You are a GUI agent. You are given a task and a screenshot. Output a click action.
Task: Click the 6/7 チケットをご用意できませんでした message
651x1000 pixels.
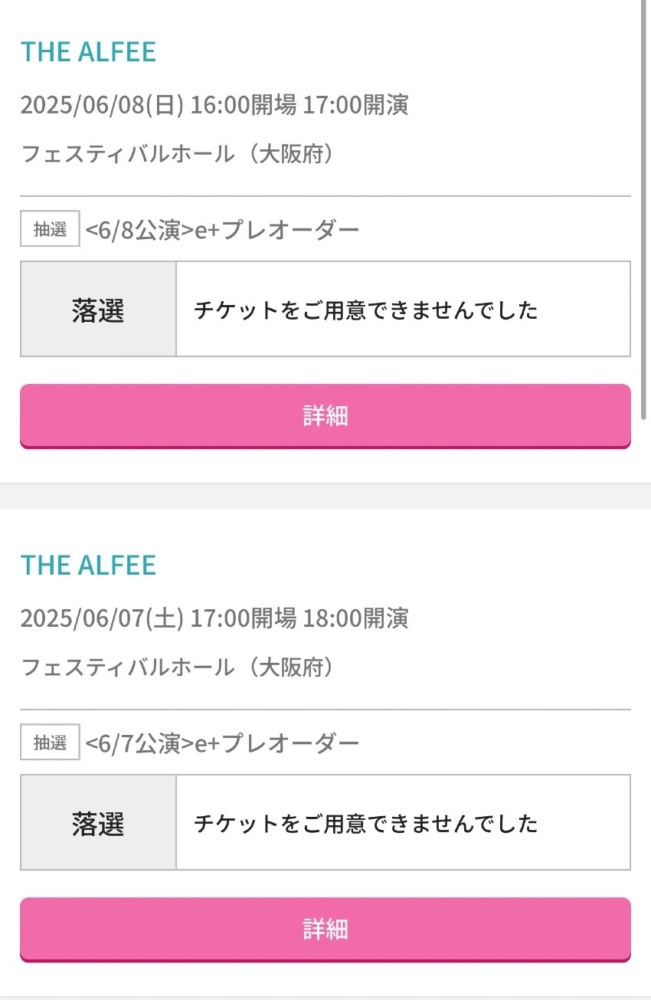(x=365, y=824)
